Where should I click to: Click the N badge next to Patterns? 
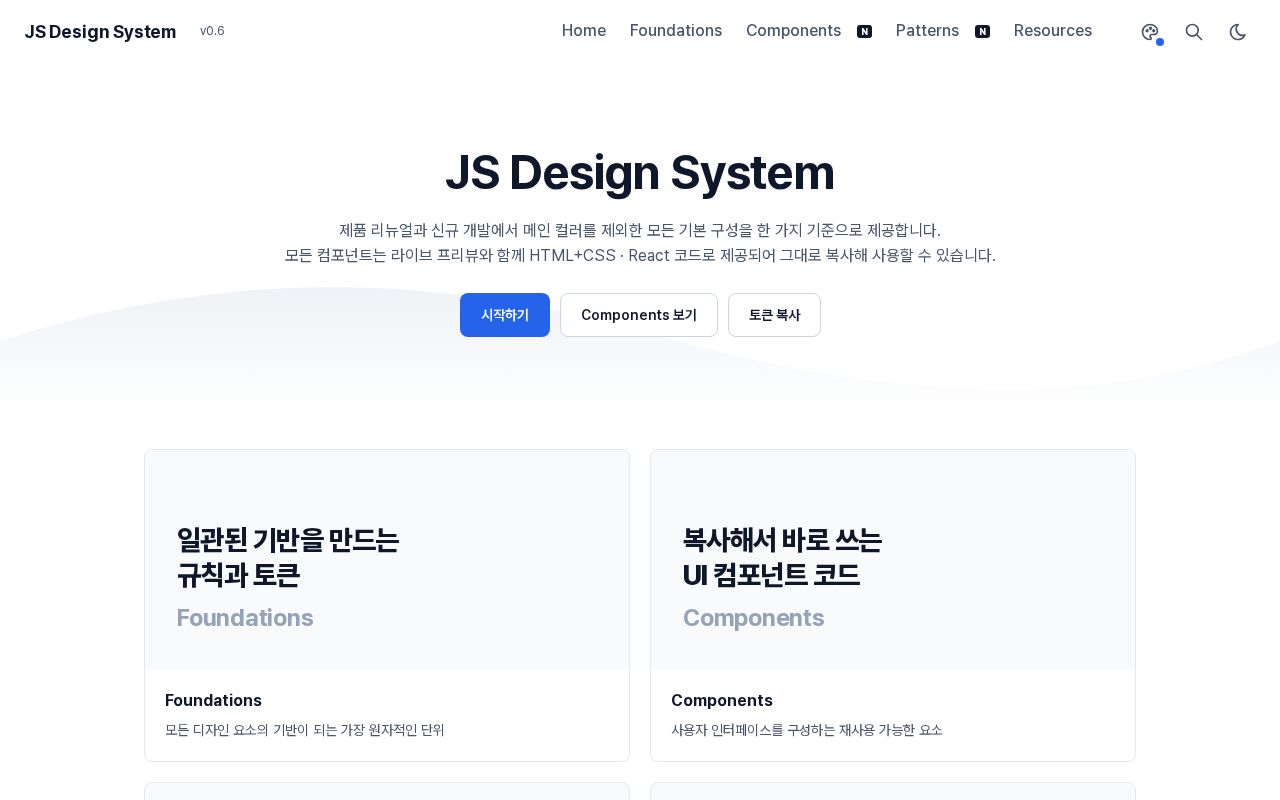click(x=983, y=32)
